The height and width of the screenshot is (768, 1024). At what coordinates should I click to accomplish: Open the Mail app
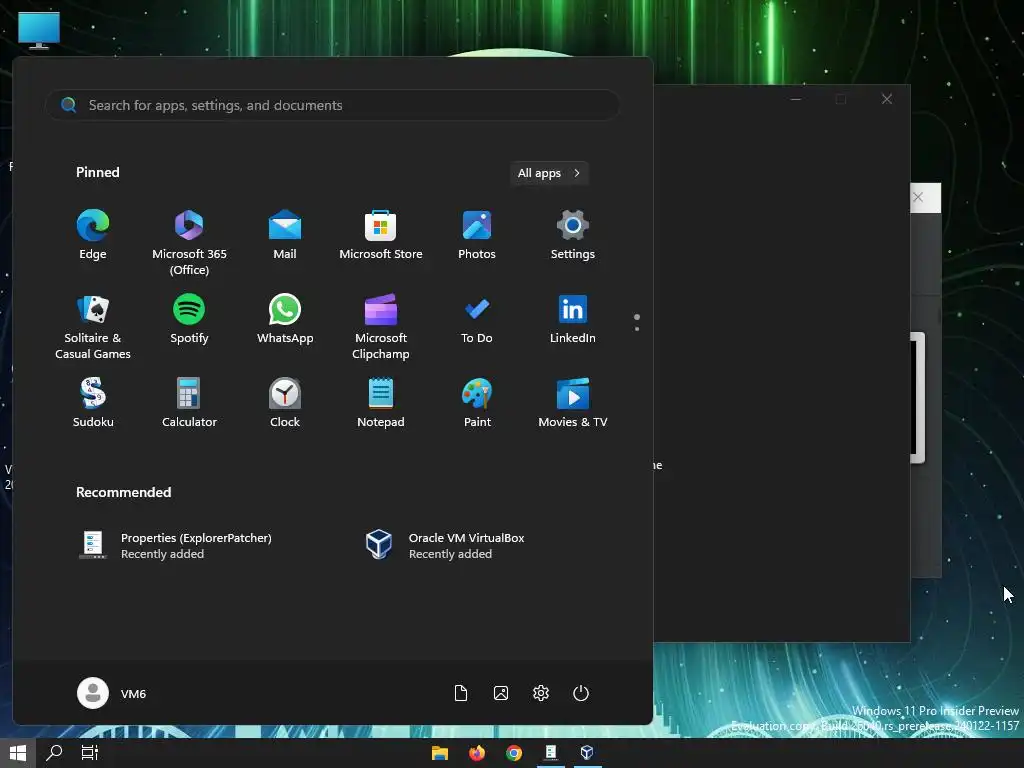285,235
